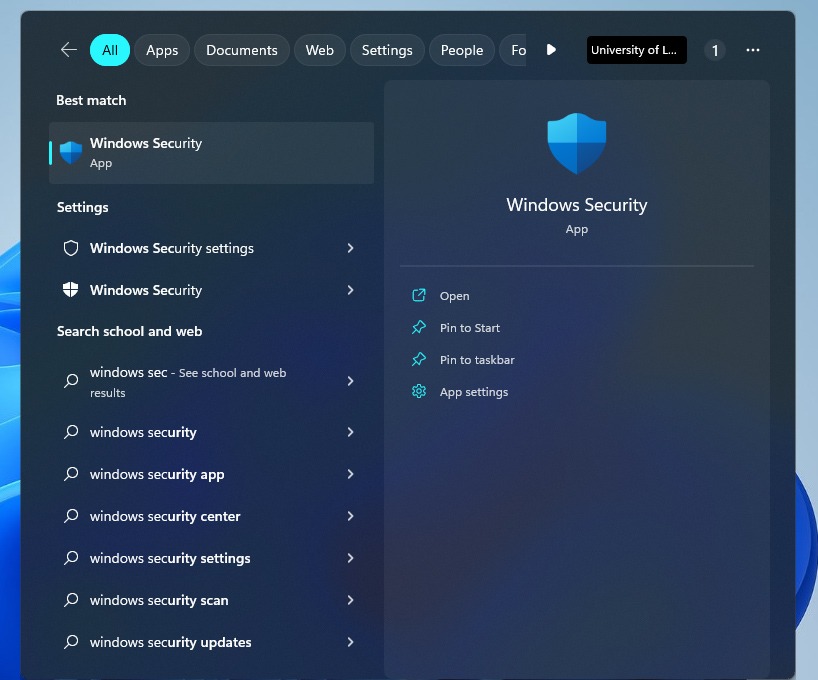The image size is (818, 680).
Task: Click the notification counter showing 1
Action: 715,49
